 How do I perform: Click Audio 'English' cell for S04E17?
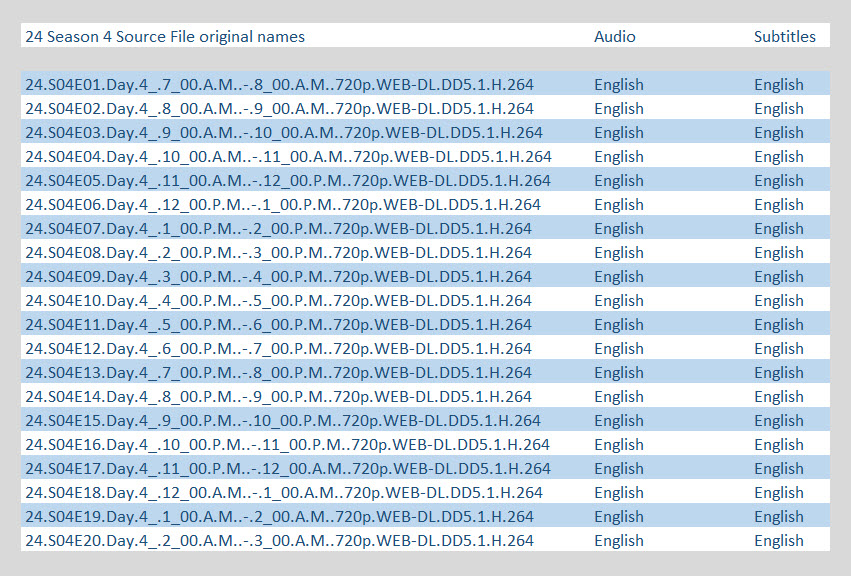pos(619,469)
